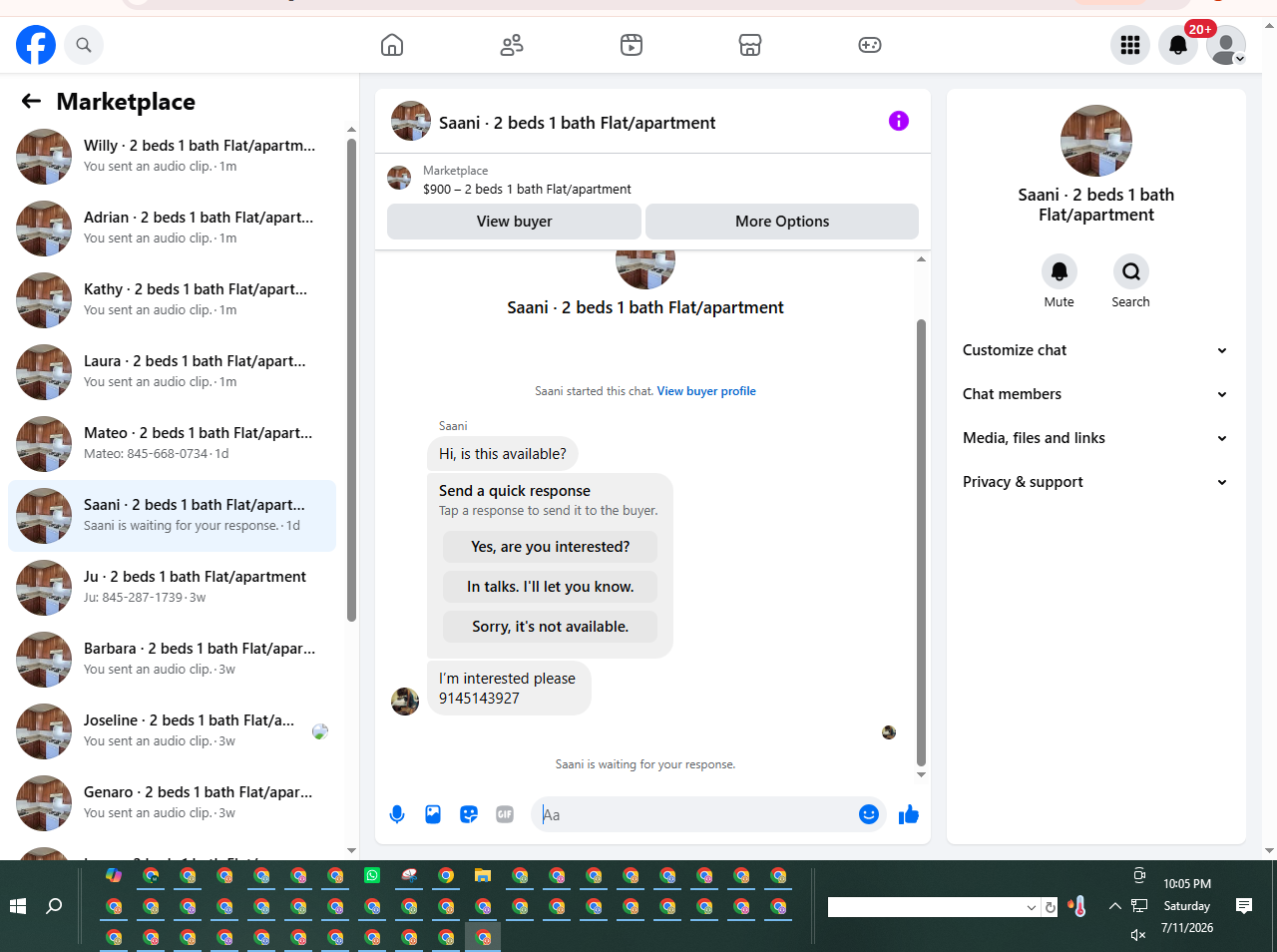Send 'In talks. I'll let you know.' response
The image size is (1277, 952).
pyautogui.click(x=550, y=587)
